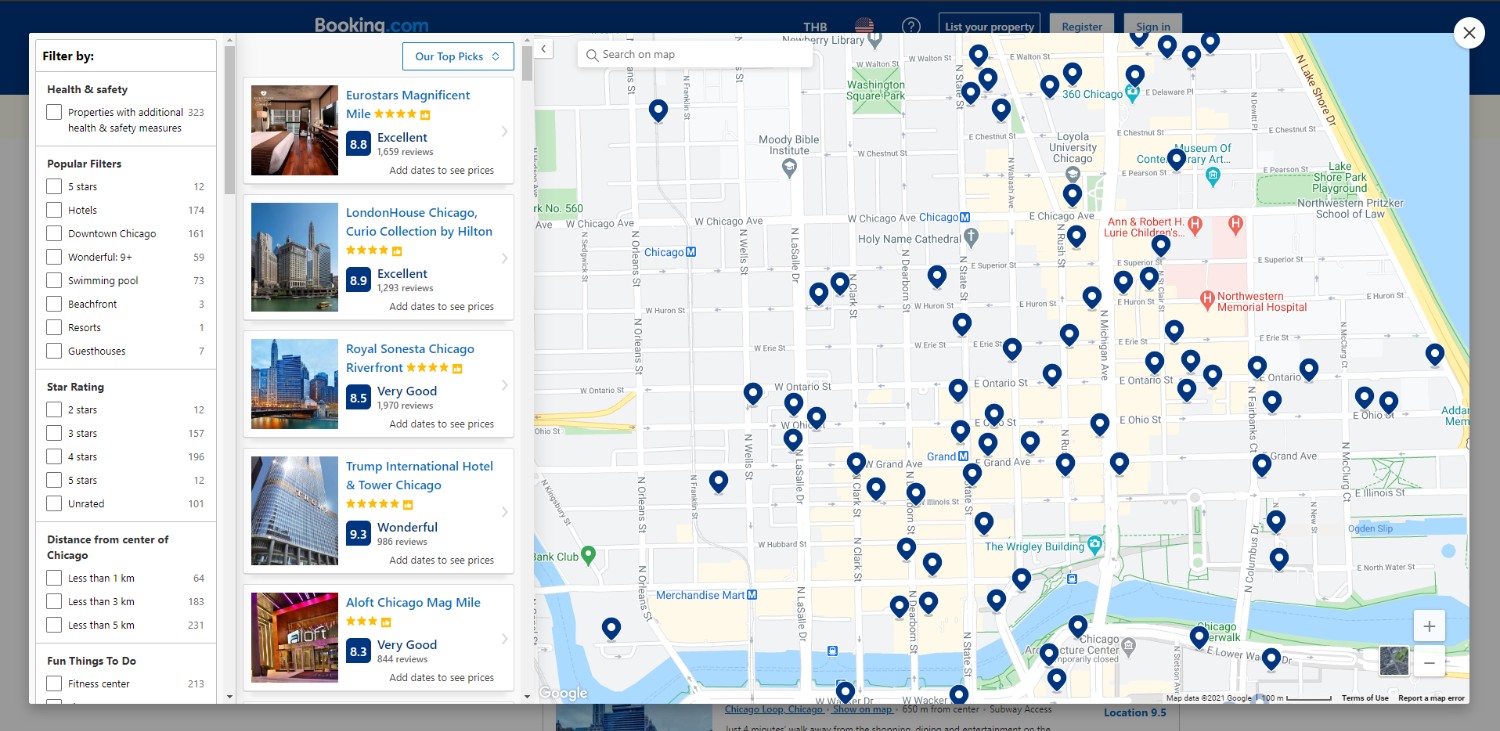This screenshot has height=731, width=1500.
Task: Click Show on map link behind overlay
Action: click(862, 709)
